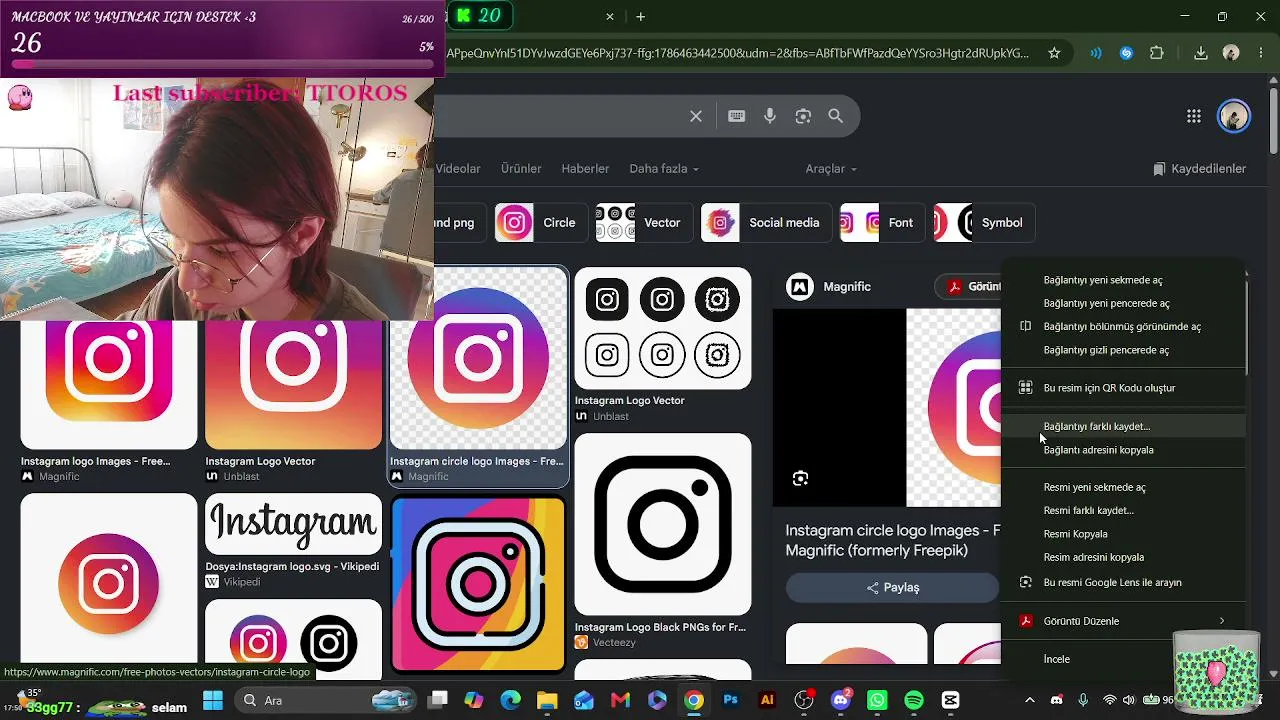Filter results by Social media chip
1280x720 pixels.
point(767,223)
